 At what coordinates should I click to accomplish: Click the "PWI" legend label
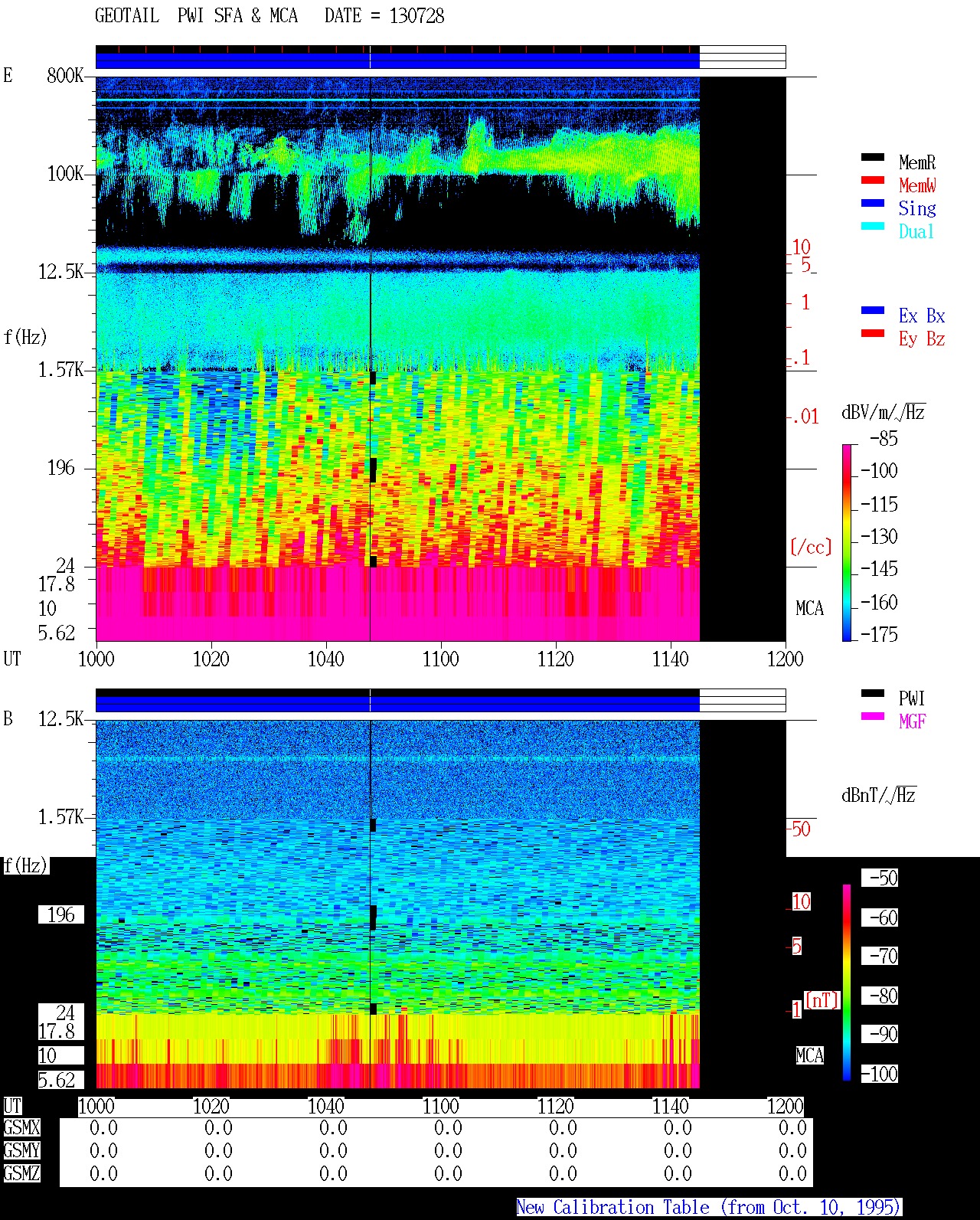click(x=912, y=698)
